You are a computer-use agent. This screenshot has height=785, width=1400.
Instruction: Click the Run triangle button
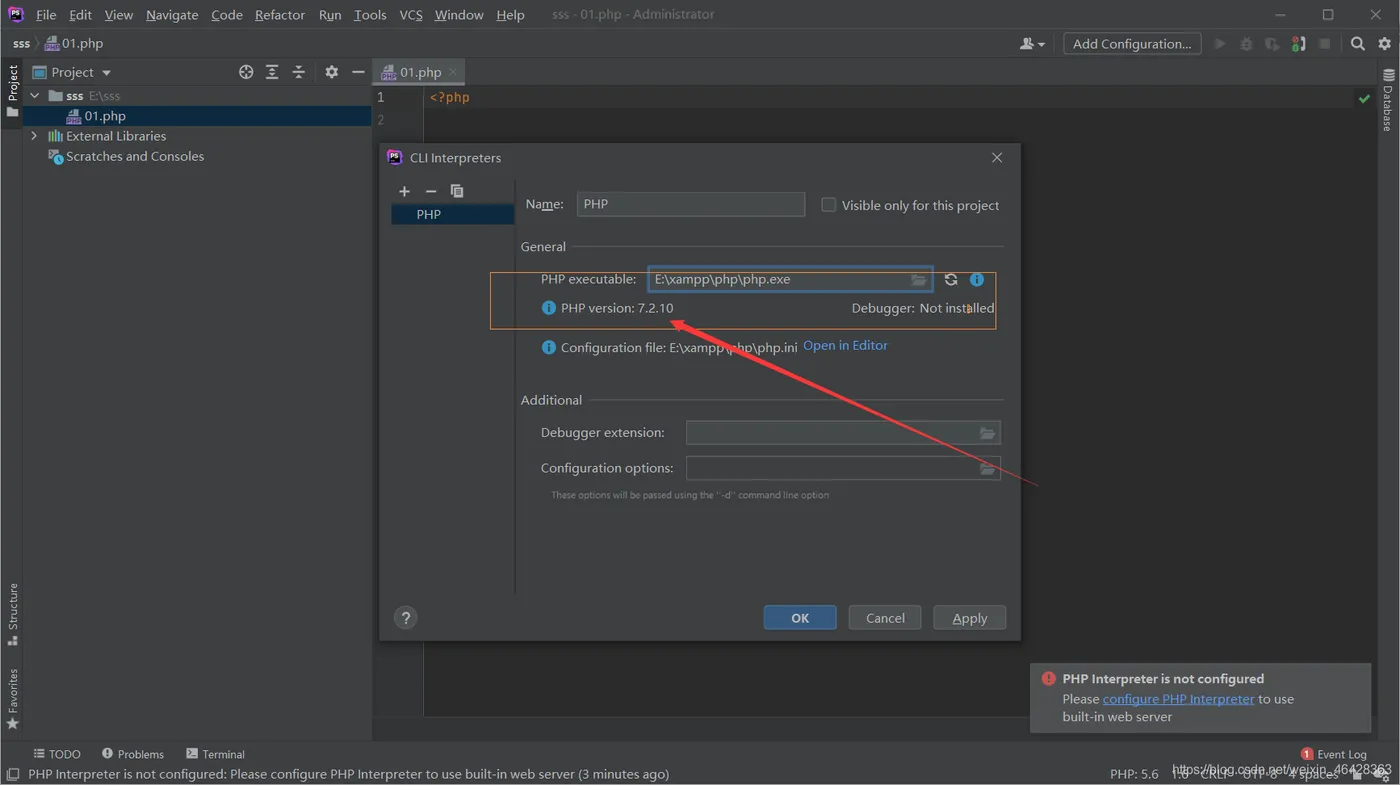click(x=1220, y=44)
